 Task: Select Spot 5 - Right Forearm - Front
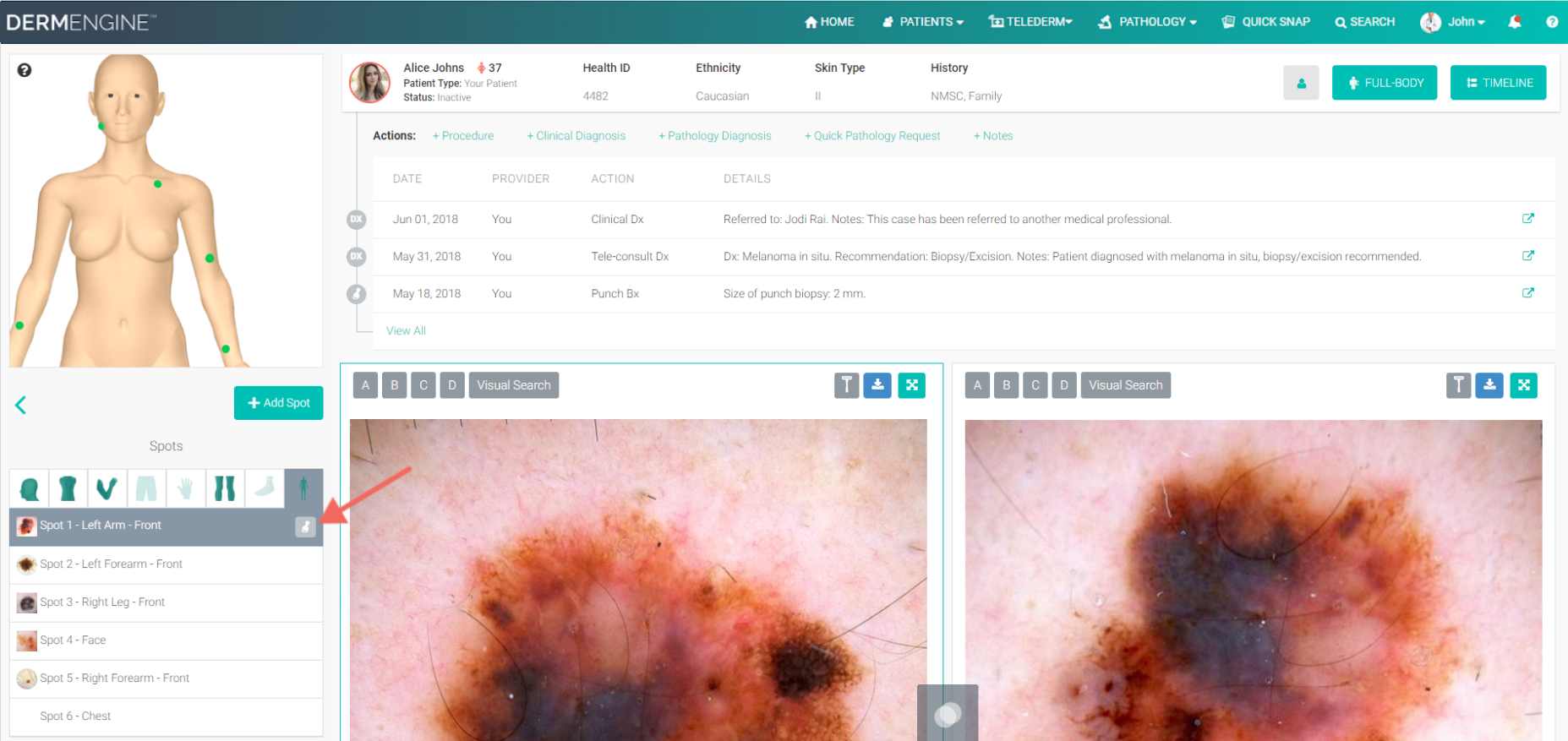(x=167, y=678)
